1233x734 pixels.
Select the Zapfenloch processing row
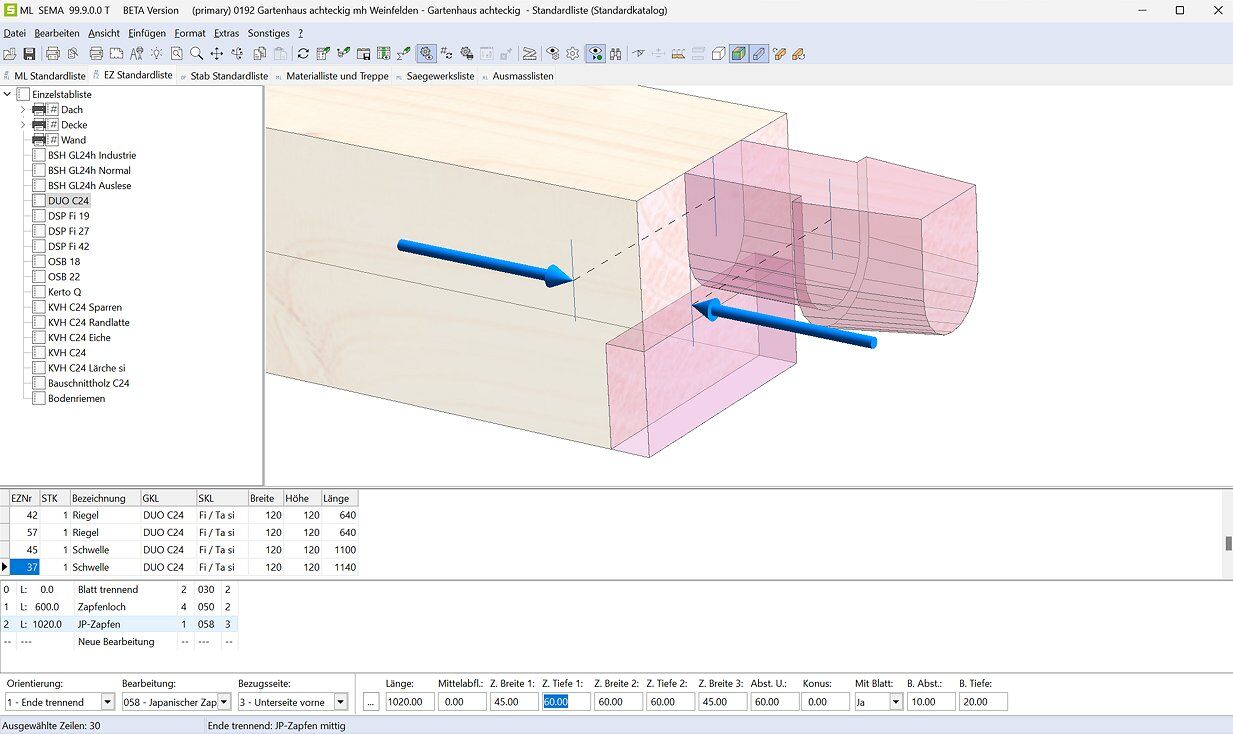tap(119, 607)
